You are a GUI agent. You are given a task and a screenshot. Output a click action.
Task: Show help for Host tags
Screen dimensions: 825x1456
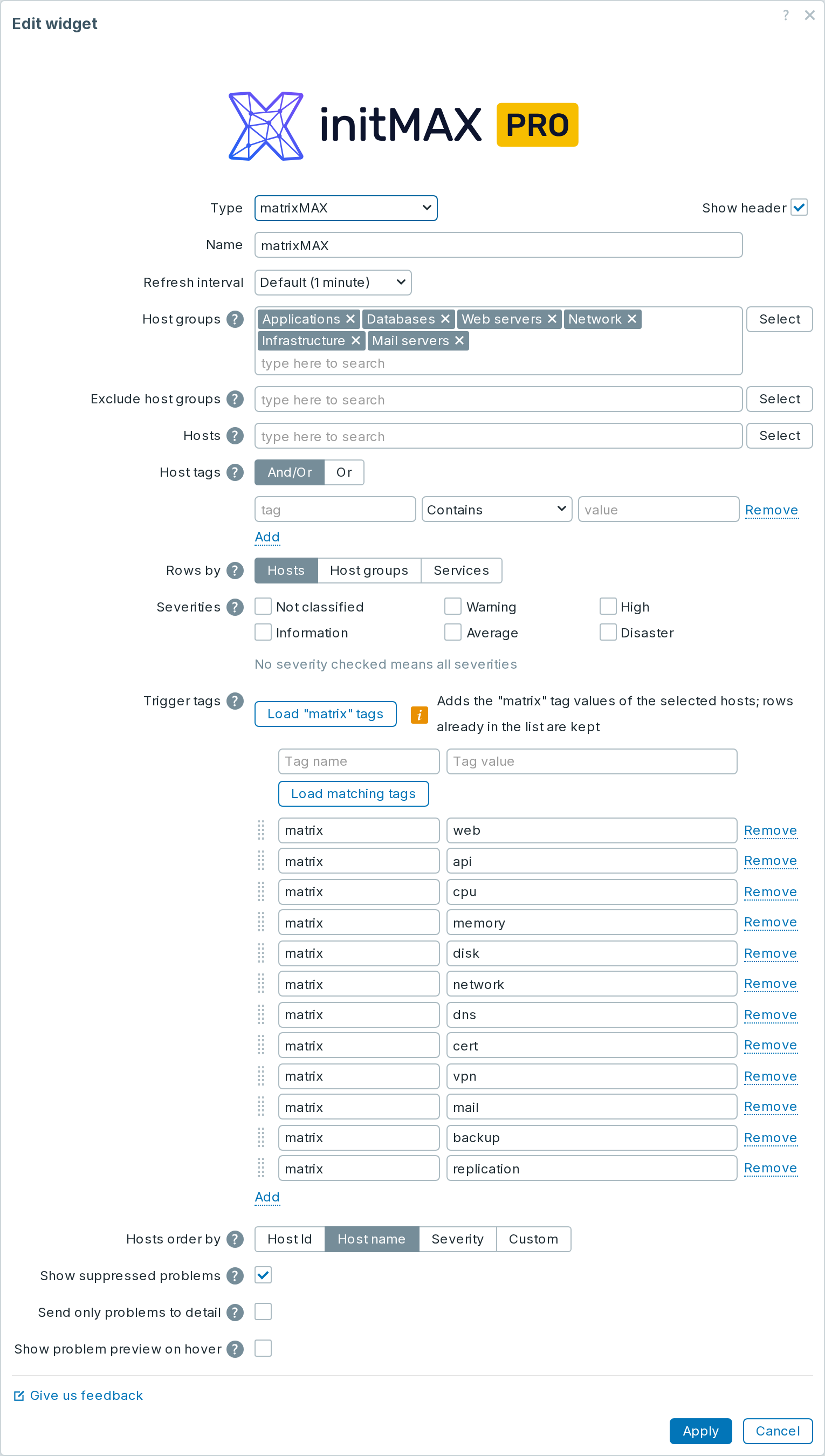(235, 472)
